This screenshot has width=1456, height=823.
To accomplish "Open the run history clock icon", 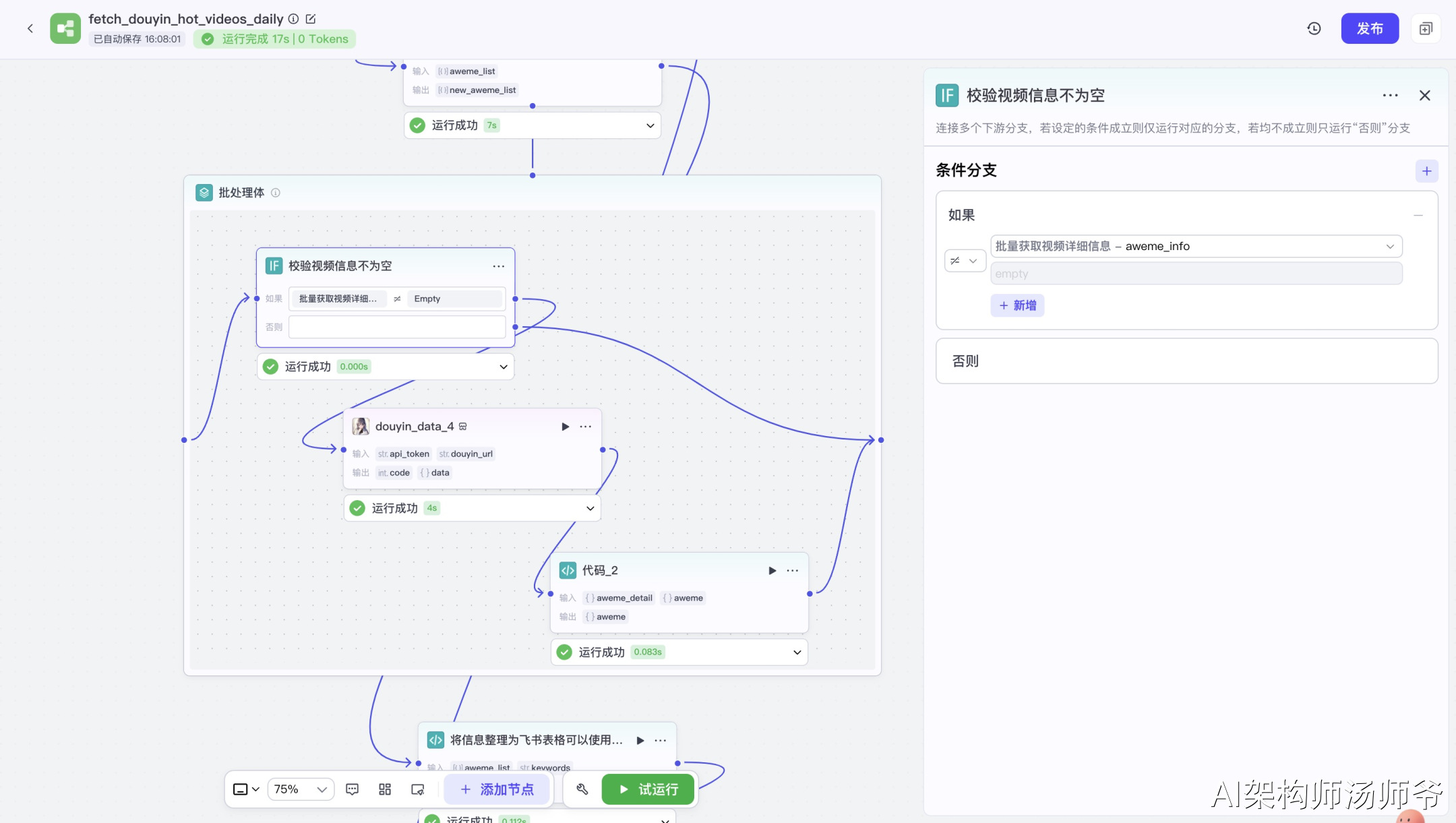I will pos(1314,28).
